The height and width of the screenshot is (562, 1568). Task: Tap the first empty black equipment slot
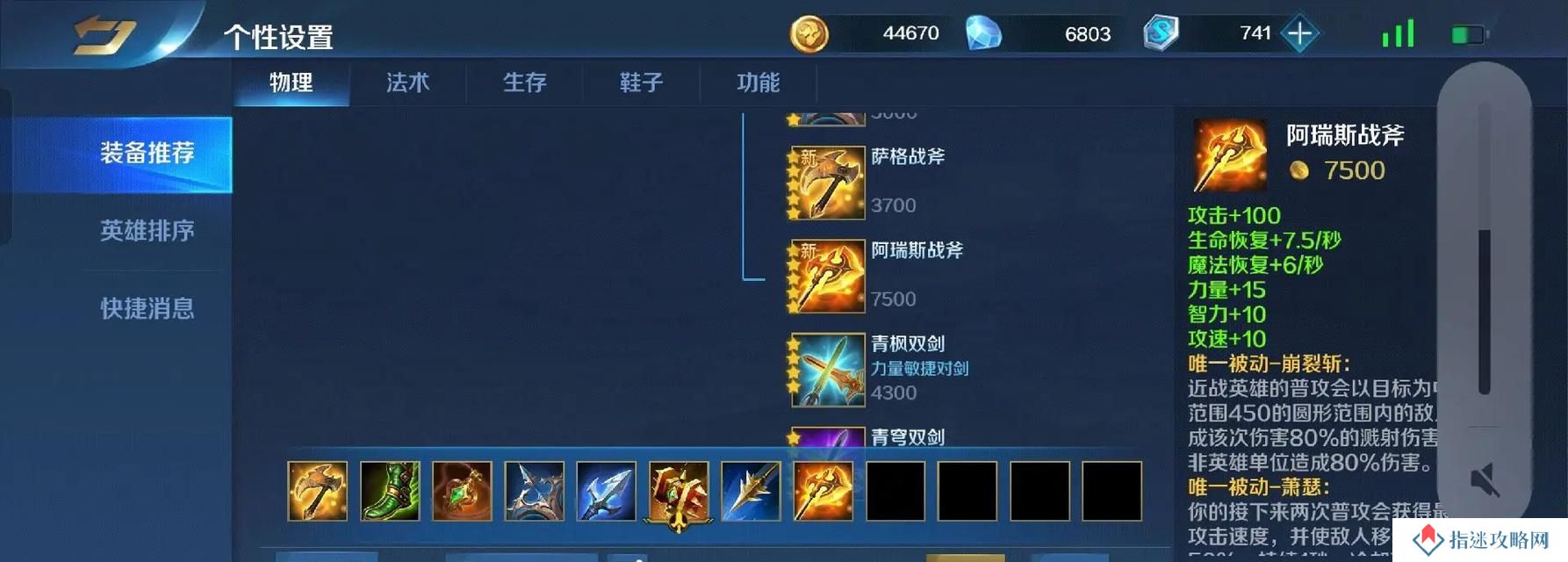895,491
